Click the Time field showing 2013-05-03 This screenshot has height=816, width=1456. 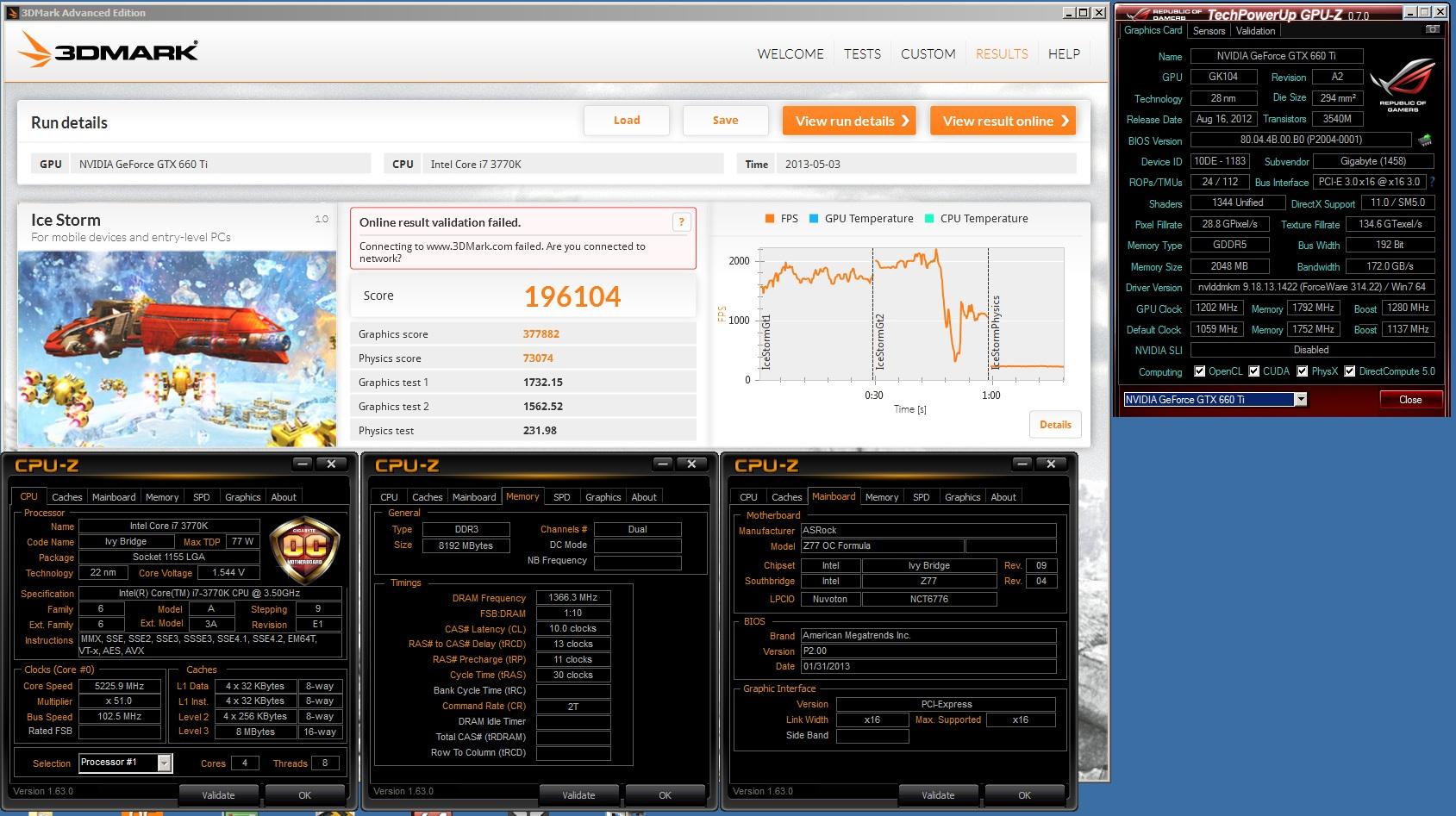coord(926,164)
